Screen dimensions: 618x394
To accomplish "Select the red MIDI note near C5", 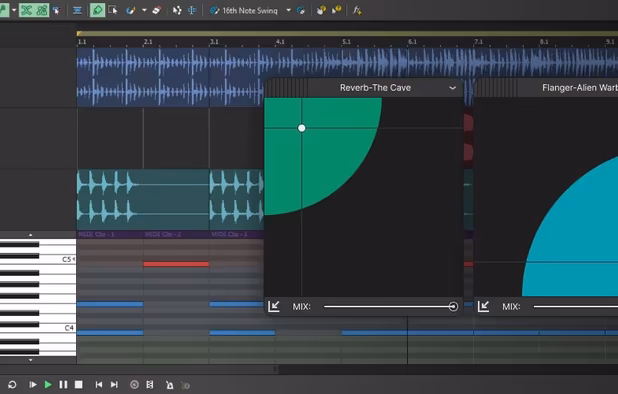I will click(x=176, y=264).
